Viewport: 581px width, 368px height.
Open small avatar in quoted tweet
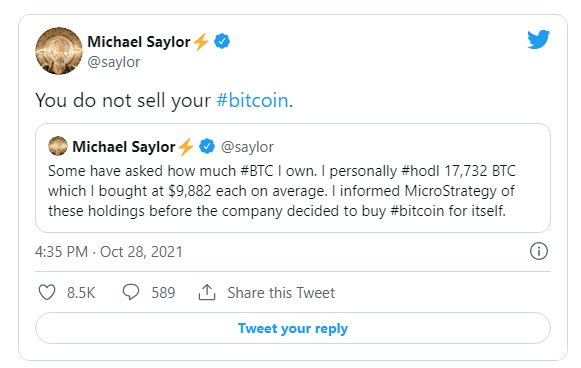click(58, 146)
